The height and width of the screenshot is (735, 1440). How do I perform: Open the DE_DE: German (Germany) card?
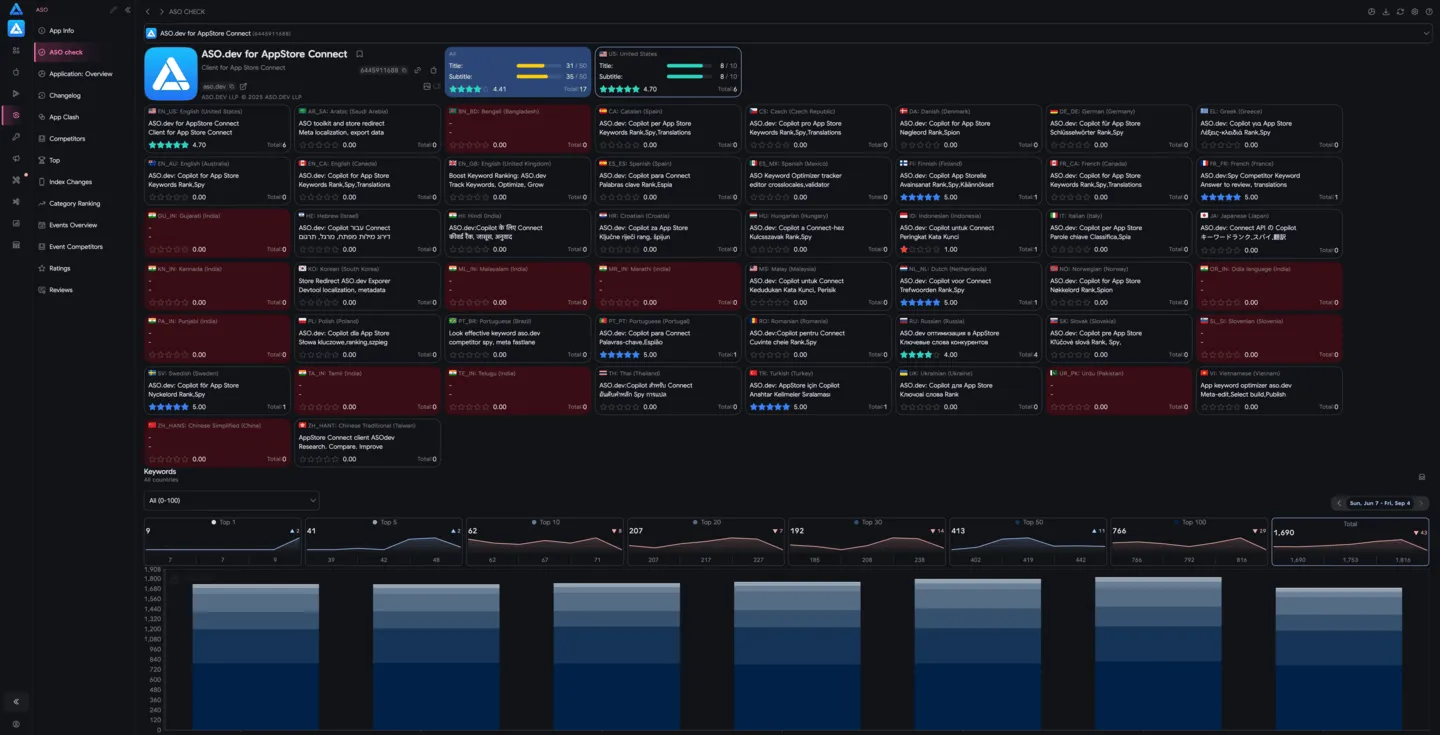1119,128
